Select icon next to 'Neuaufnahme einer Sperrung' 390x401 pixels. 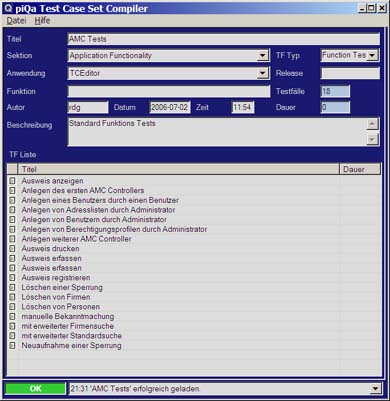pos(12,345)
